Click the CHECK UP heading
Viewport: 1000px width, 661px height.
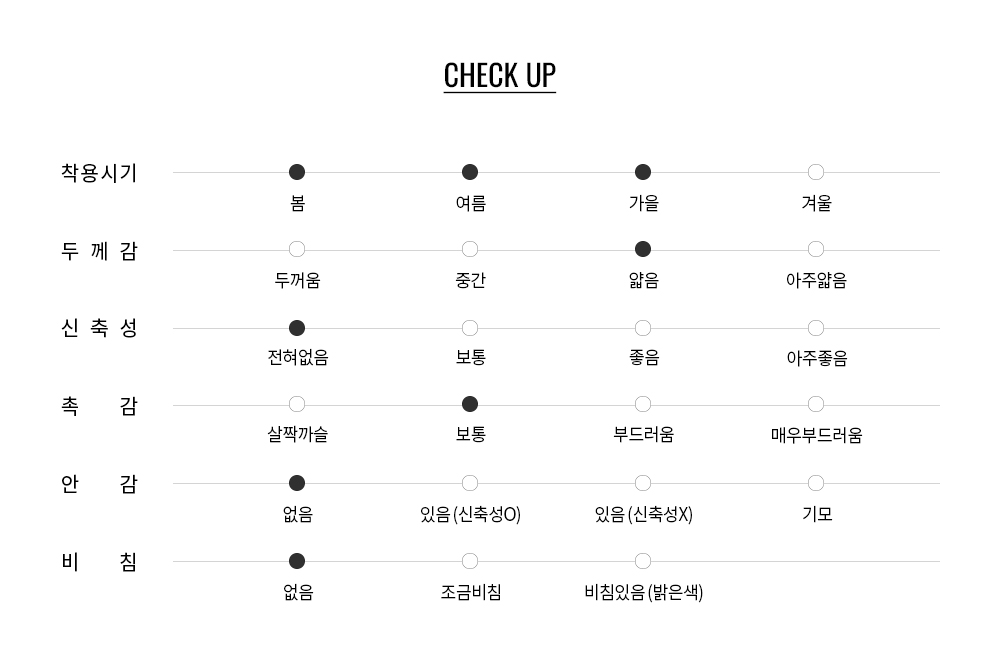(x=500, y=76)
